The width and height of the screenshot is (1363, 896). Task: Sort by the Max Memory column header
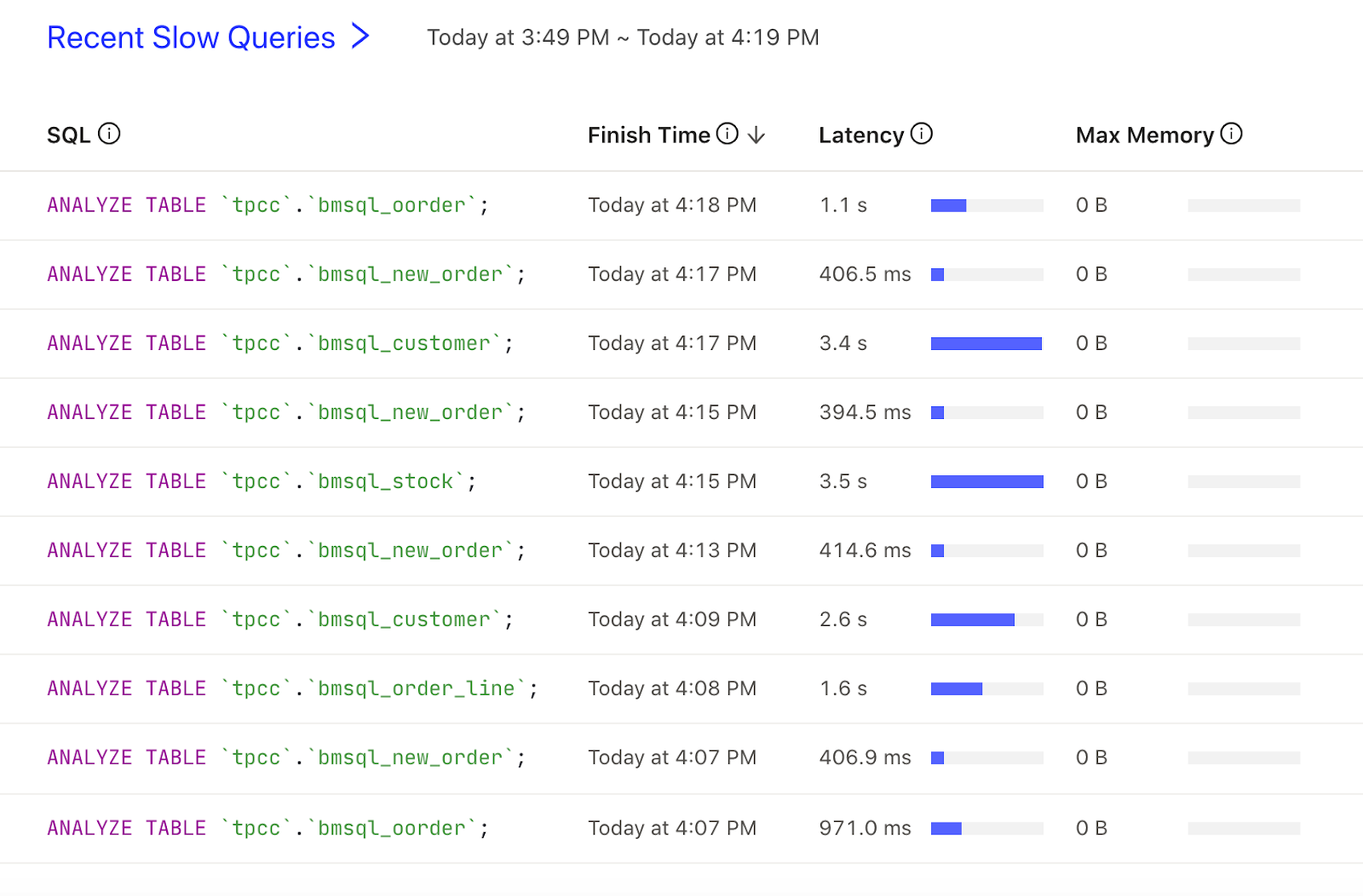(1144, 135)
